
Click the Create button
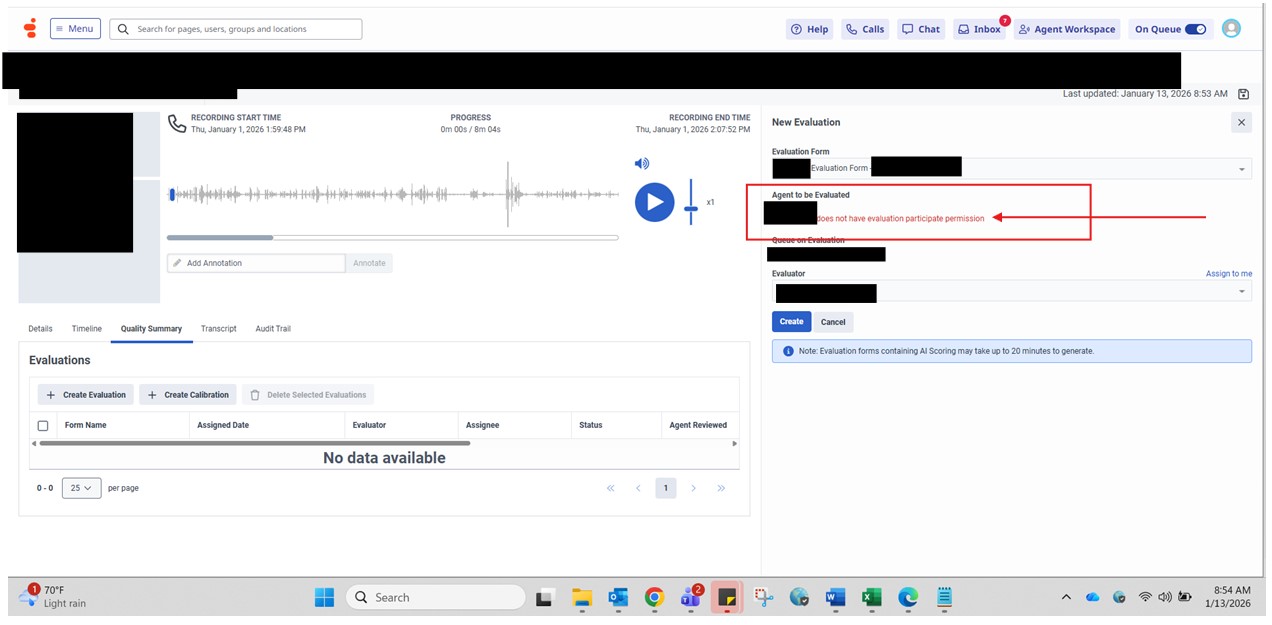pos(791,321)
